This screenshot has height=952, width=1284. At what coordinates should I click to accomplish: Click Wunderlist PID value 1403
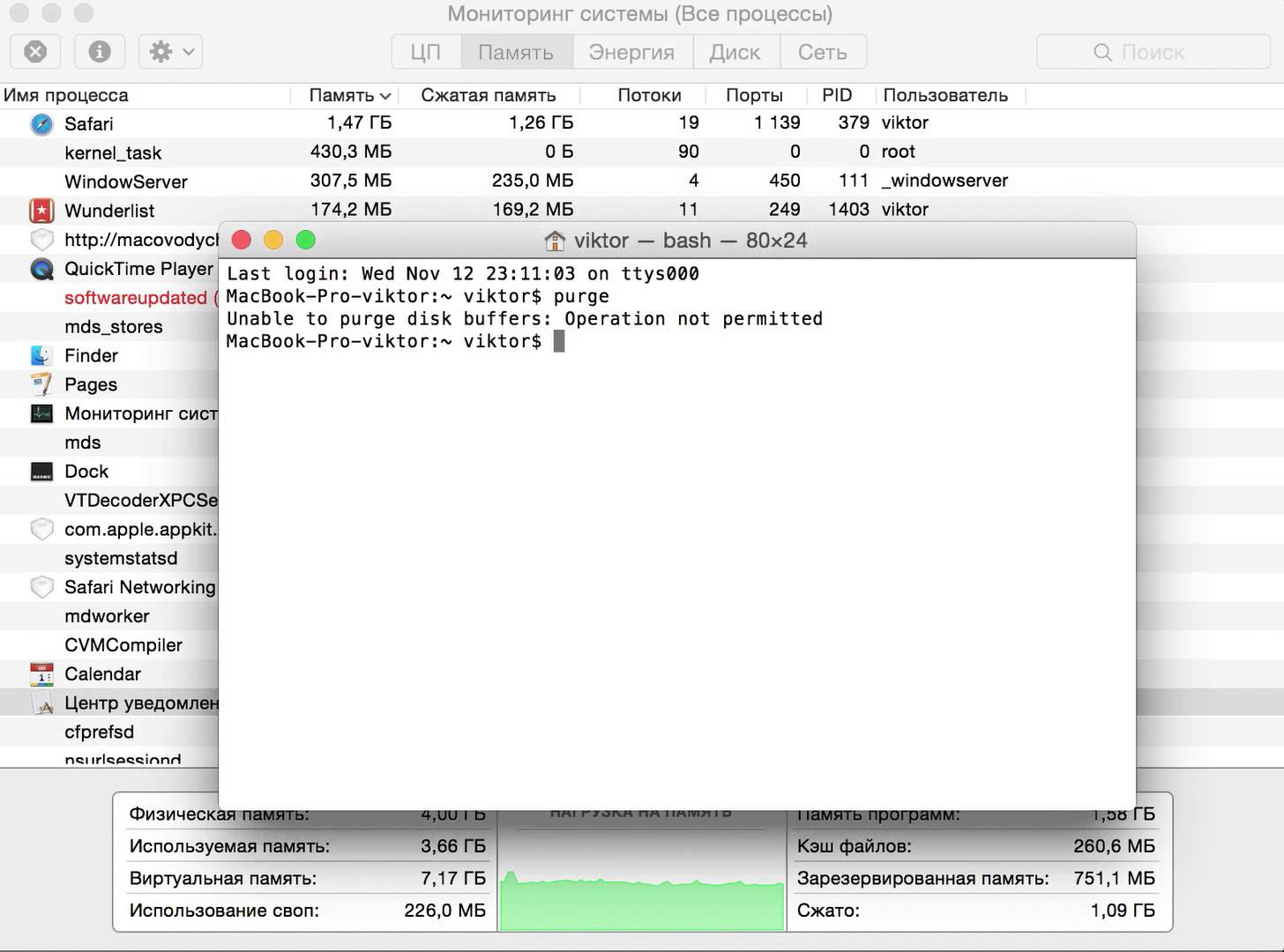[848, 210]
